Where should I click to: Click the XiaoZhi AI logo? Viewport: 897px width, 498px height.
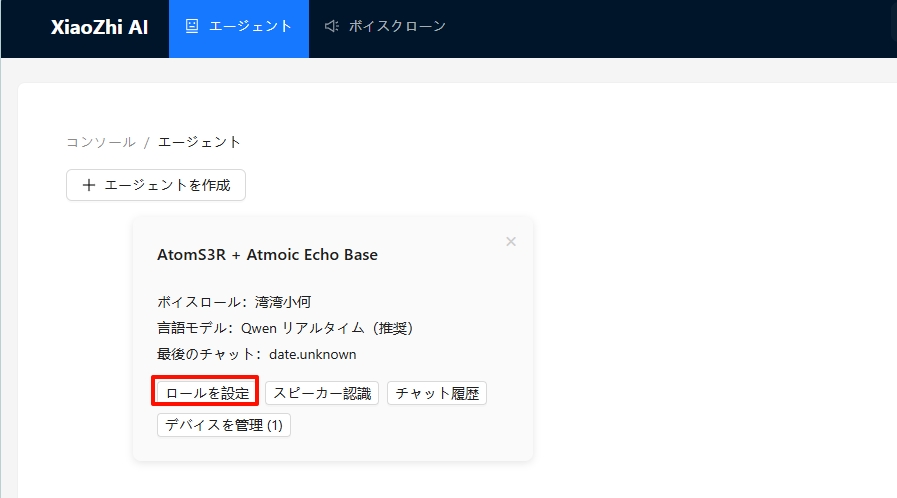(x=100, y=27)
